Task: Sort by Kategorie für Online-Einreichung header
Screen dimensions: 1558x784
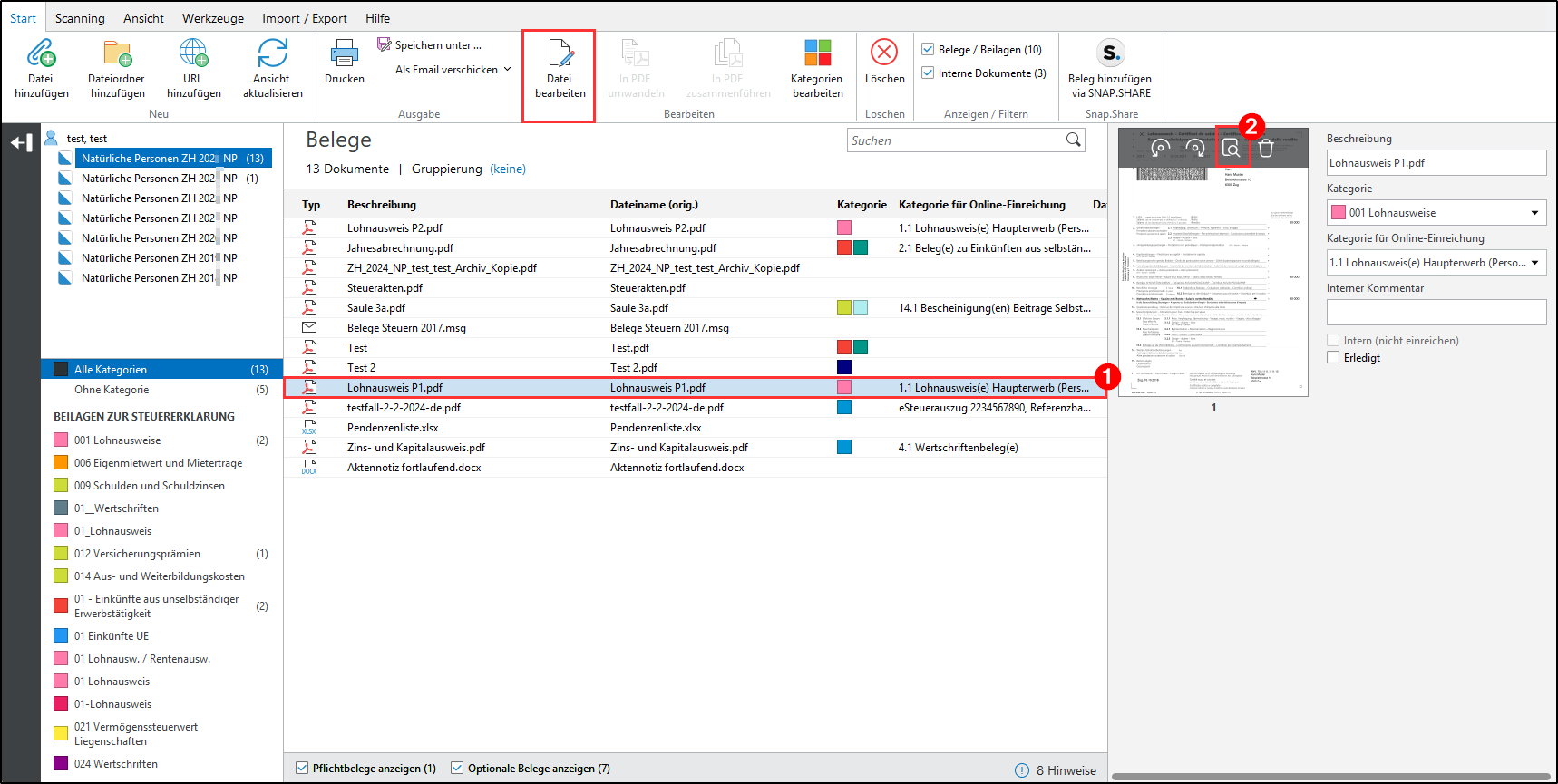Action: pyautogui.click(x=982, y=205)
